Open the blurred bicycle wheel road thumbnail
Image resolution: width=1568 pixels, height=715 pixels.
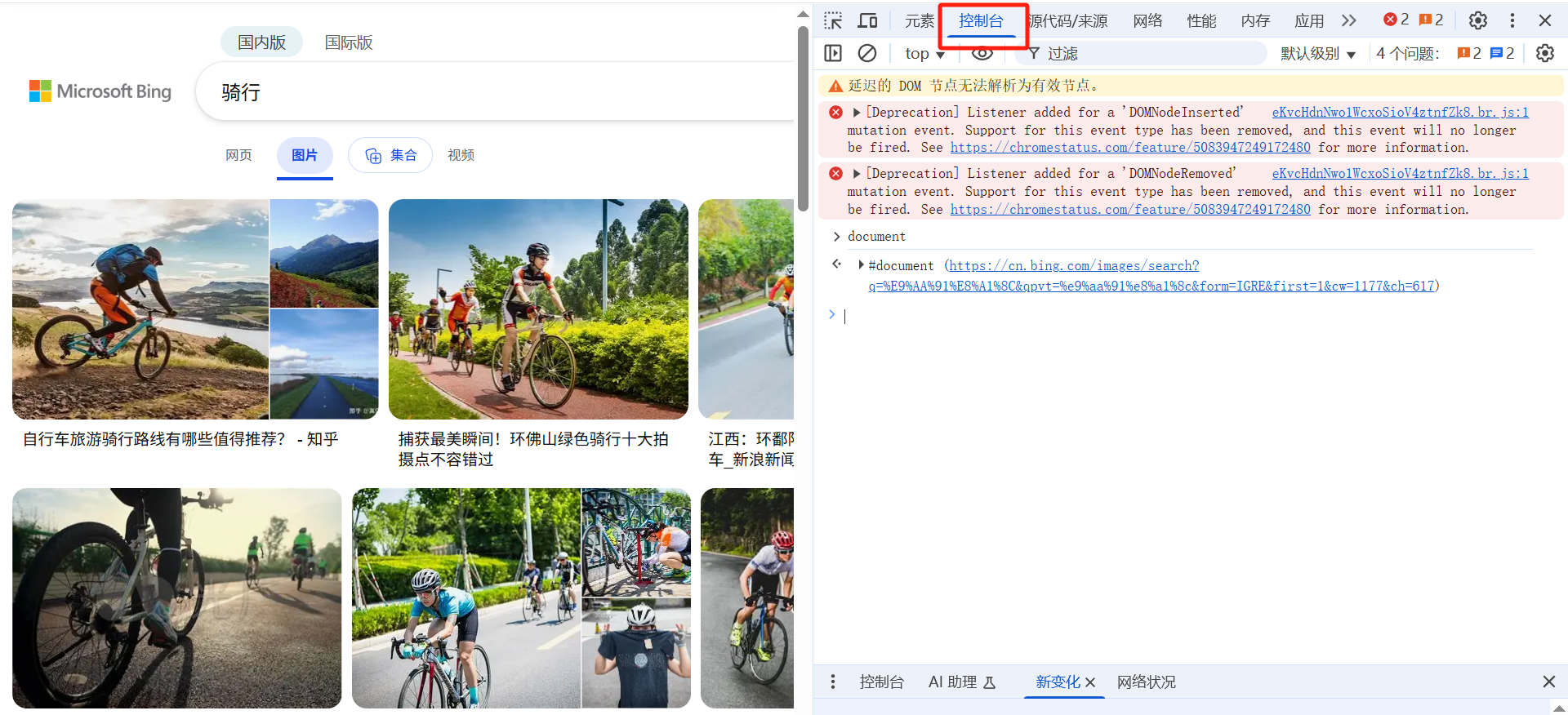click(177, 598)
